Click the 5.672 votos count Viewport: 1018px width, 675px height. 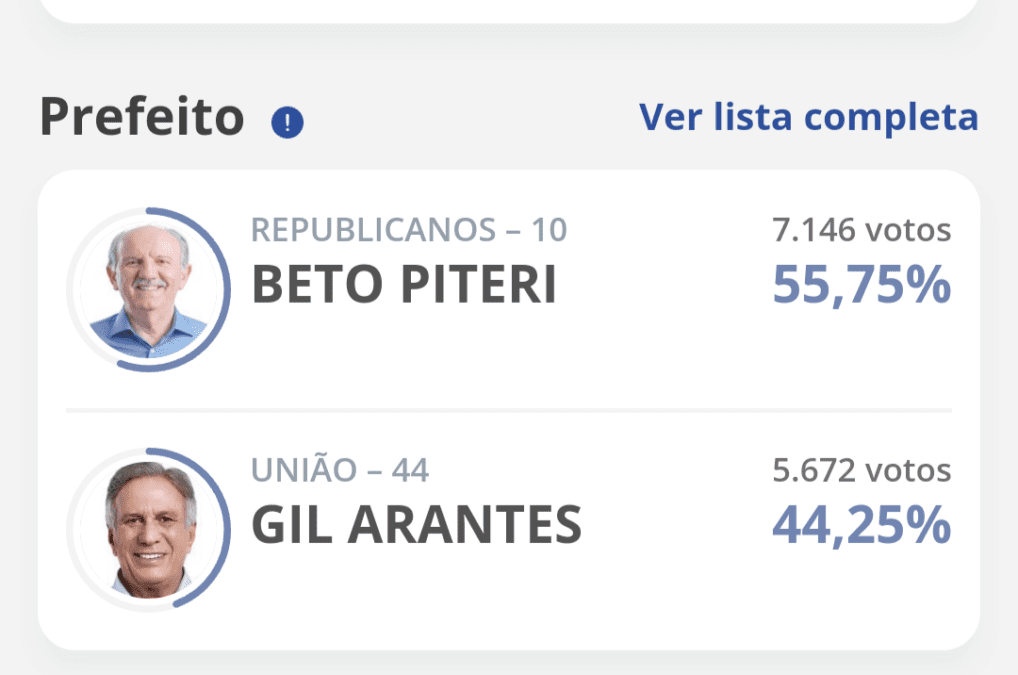[861, 470]
